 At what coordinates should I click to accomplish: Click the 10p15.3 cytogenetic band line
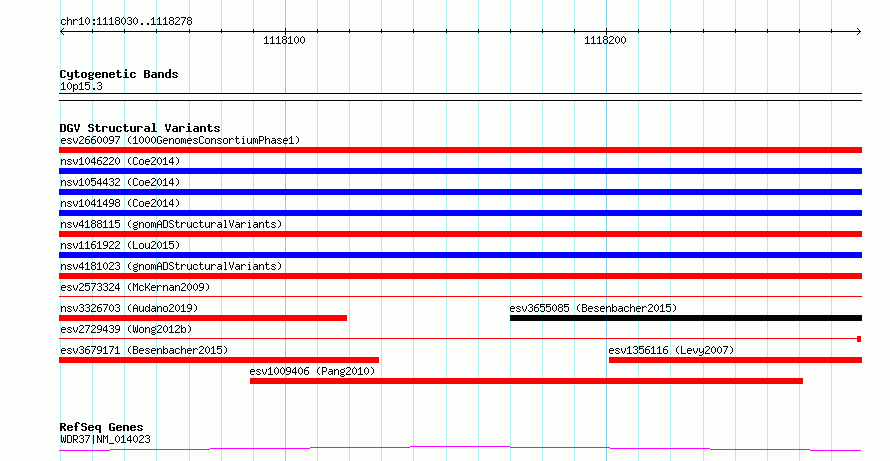tap(460, 97)
